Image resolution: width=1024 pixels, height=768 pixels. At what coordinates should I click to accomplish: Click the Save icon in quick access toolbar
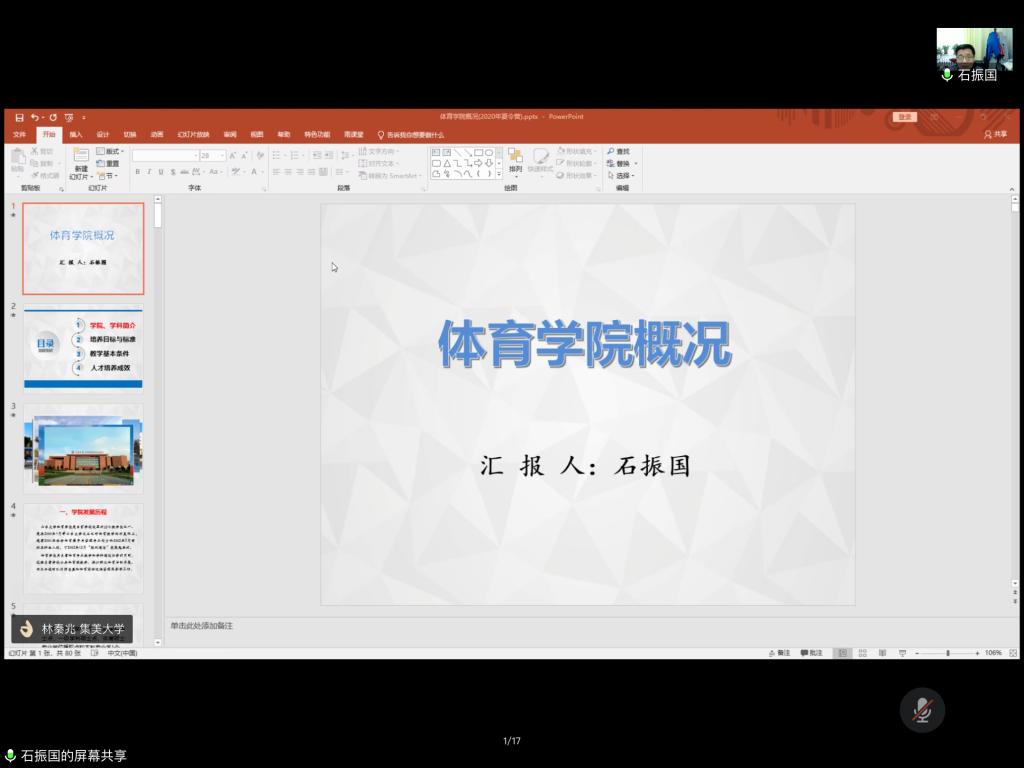click(x=19, y=117)
